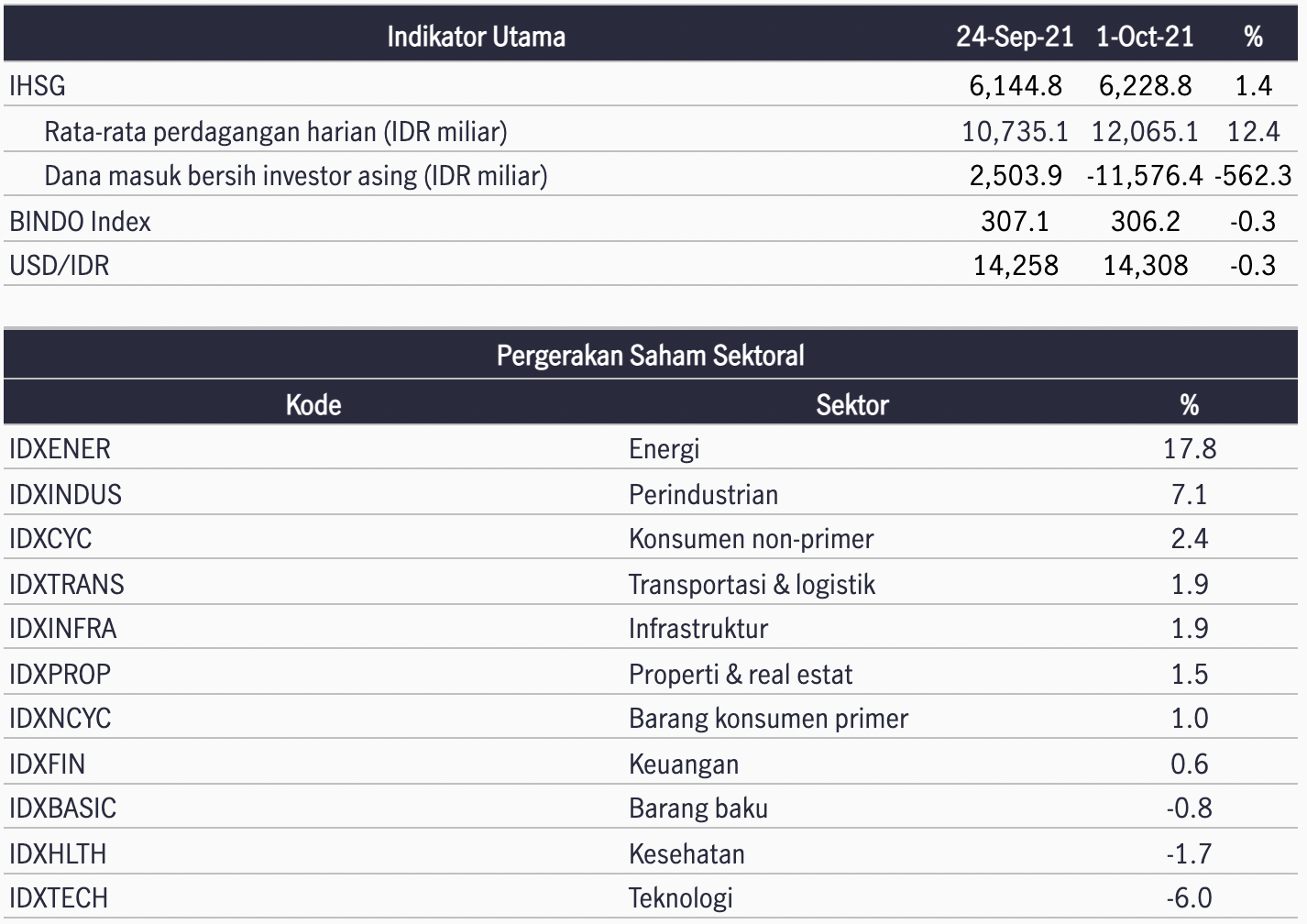The image size is (1307, 924).
Task: Select the IDXBASIC code cell
Action: (x=62, y=808)
